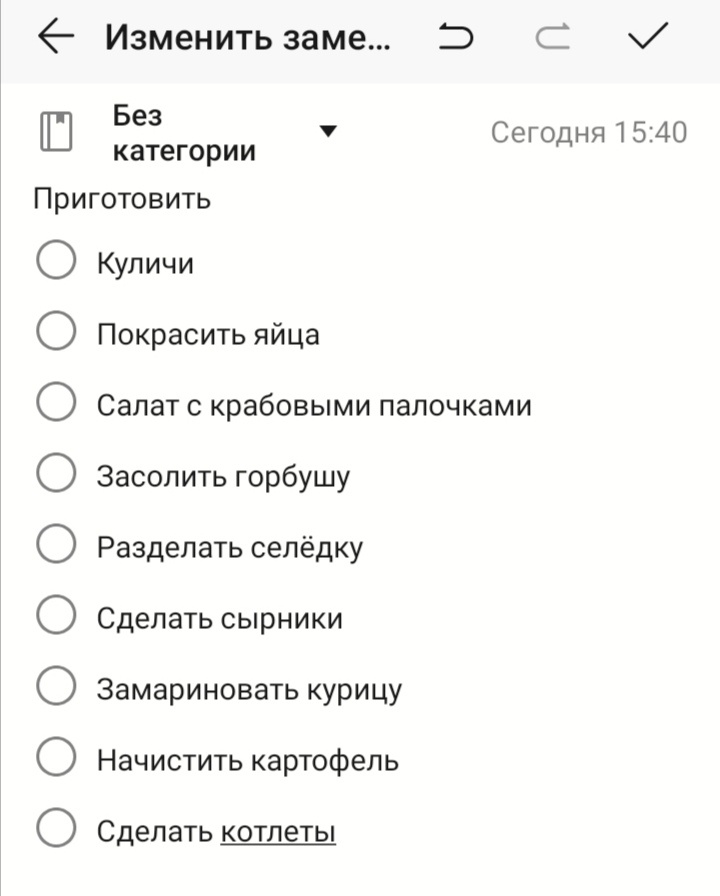Tap the 'Сегодня 15:40' timestamp
Viewport: 720px width, 896px height.
click(588, 132)
